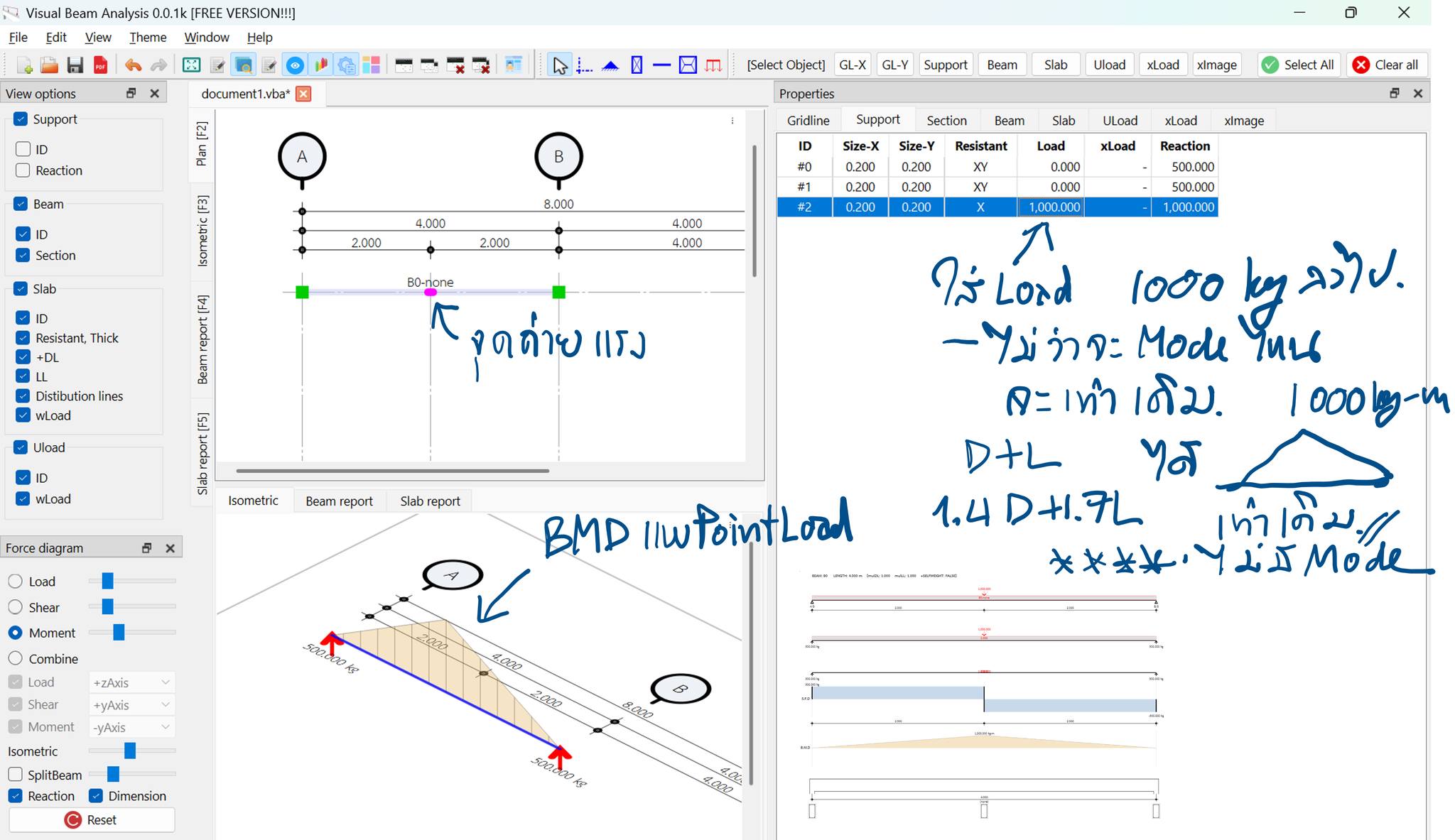
Task: Click the GL-X select button
Action: (x=853, y=65)
